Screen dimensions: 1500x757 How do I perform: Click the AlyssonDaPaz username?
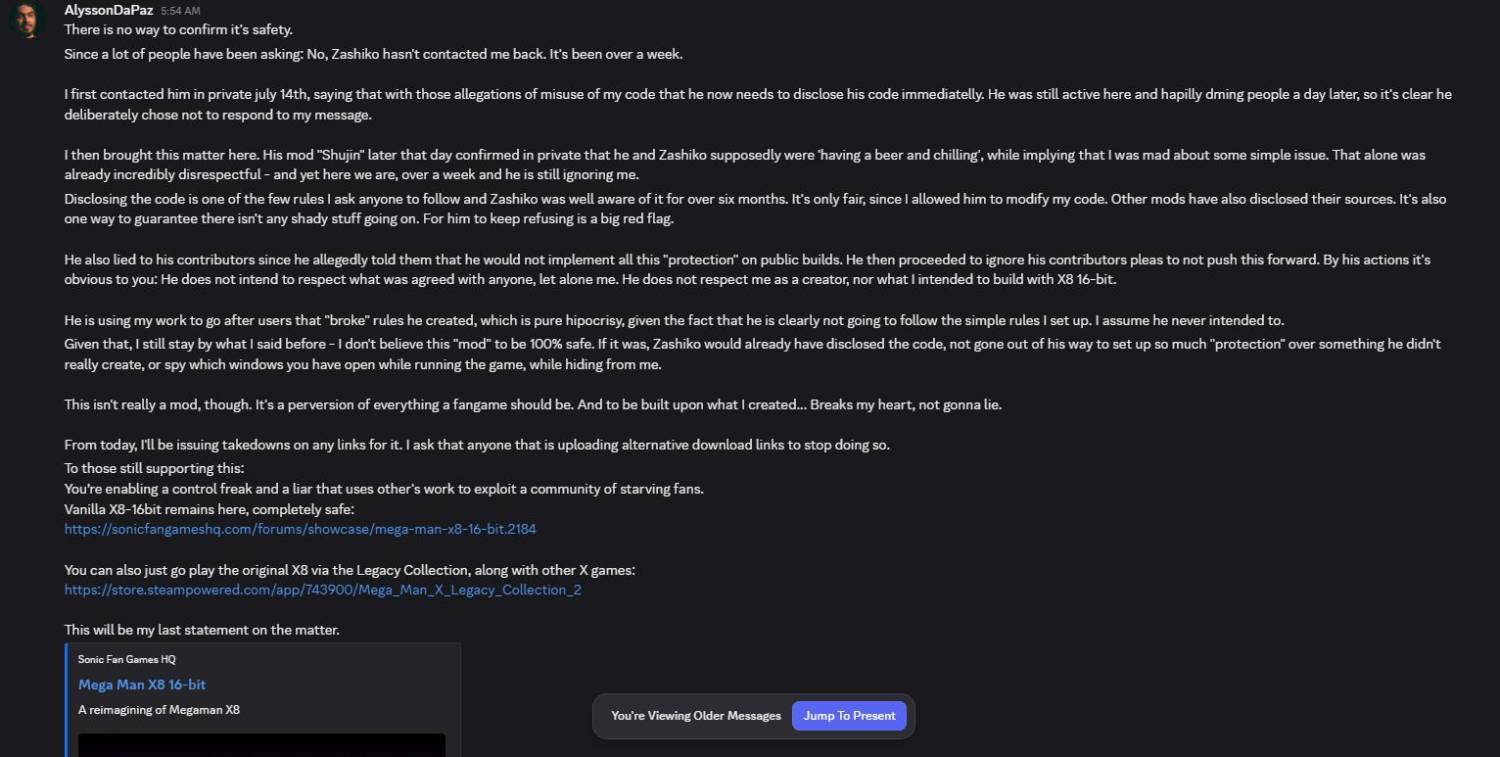point(108,10)
